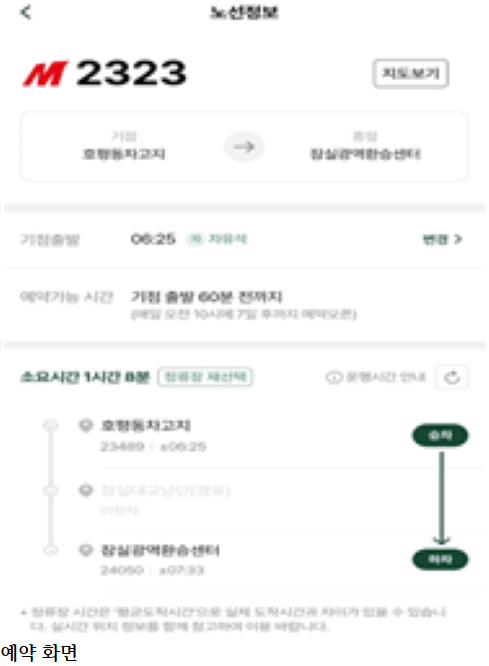
Task: Click the pin icon beside the 호평동차고지 stop
Action: pyautogui.click(x=86, y=425)
